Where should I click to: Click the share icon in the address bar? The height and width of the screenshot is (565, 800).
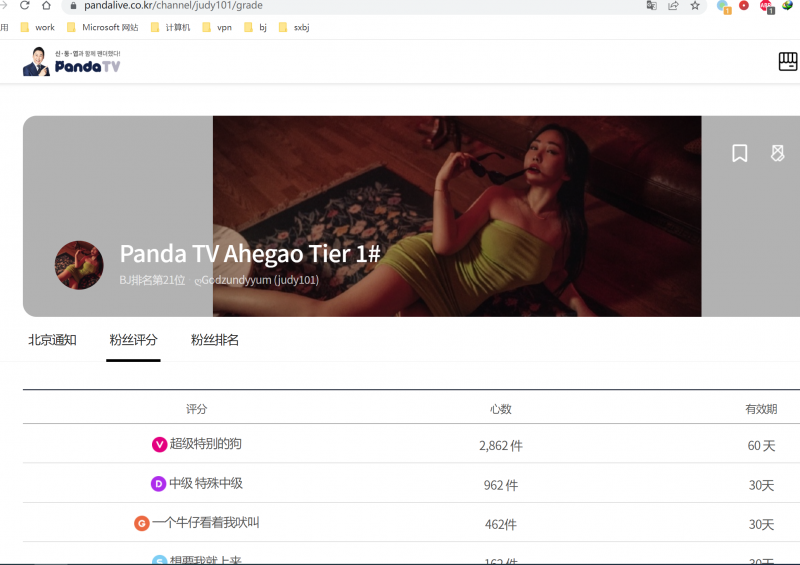[x=673, y=5]
